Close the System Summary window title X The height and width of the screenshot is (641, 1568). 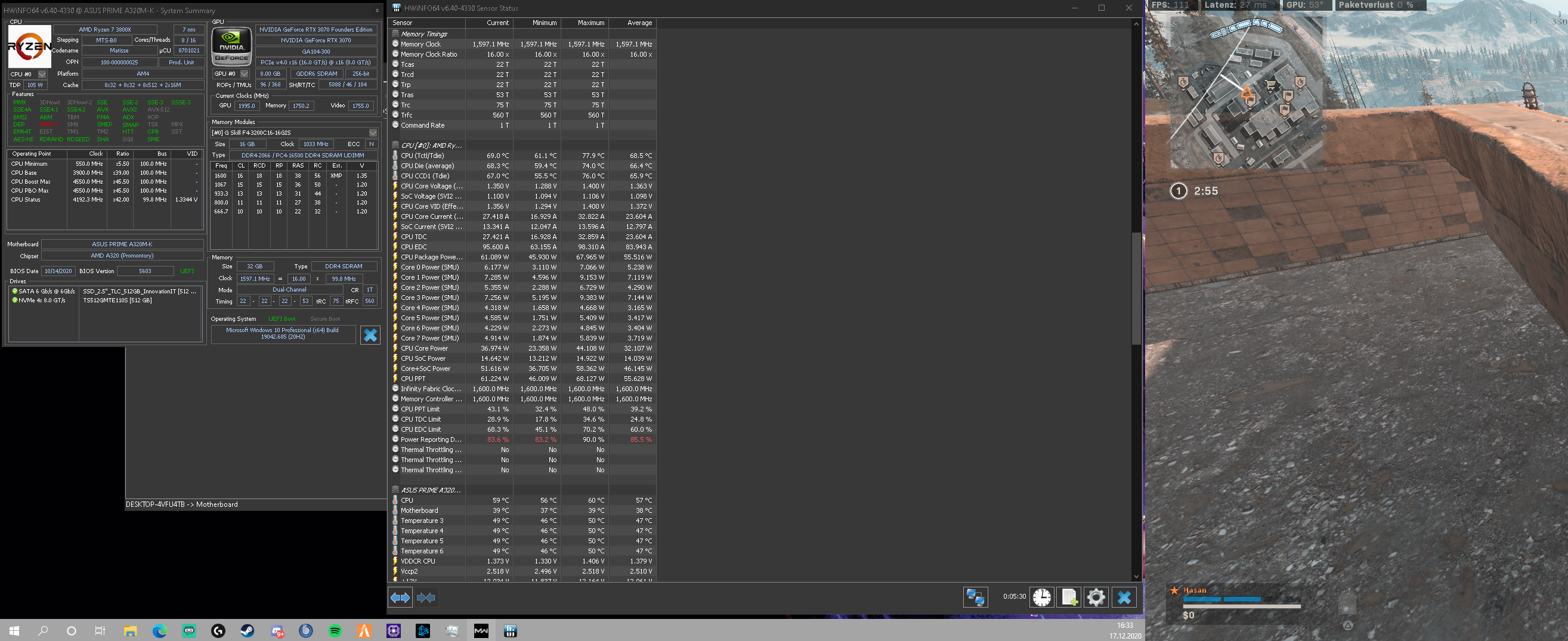click(x=377, y=10)
